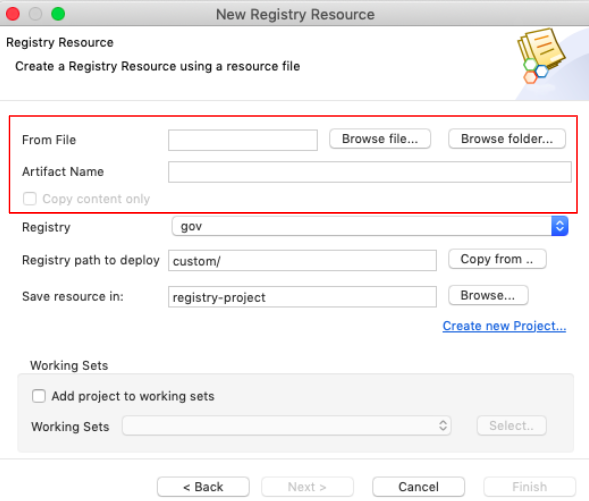Expand the Working Sets combo box
Viewport: 589px width, 501px height.
287,426
